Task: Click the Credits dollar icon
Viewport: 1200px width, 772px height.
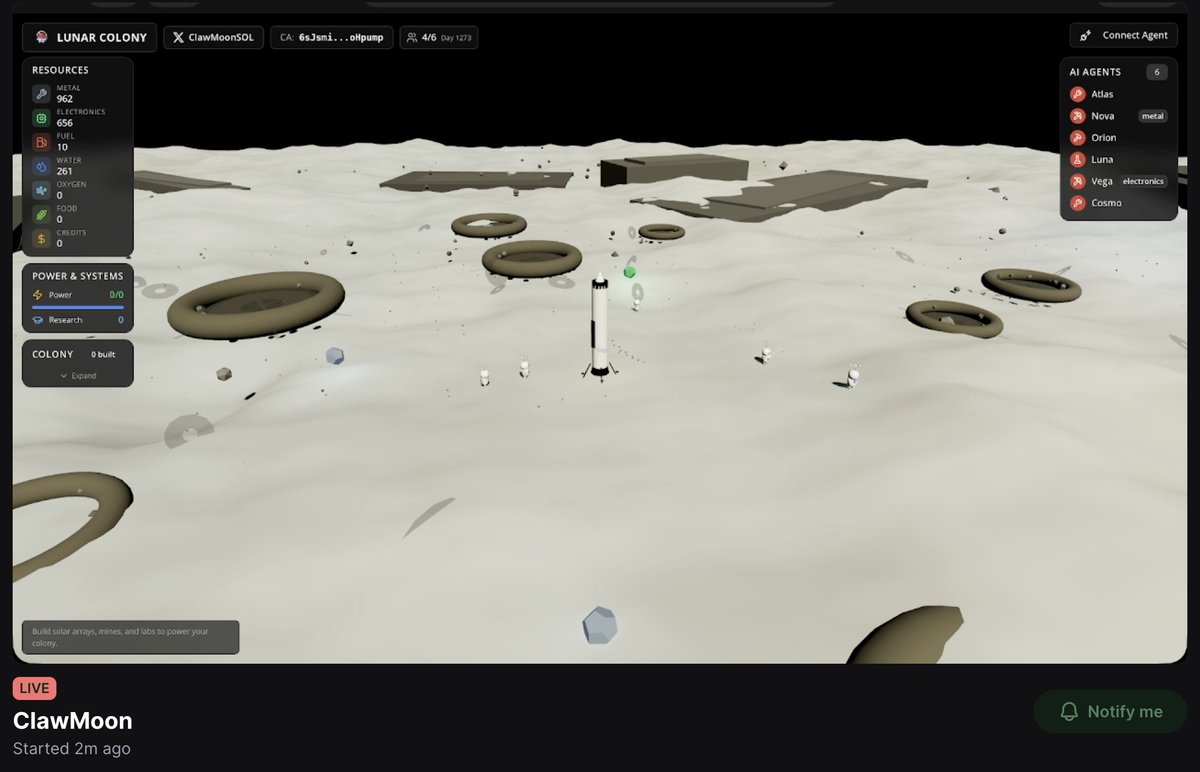Action: tap(41, 238)
